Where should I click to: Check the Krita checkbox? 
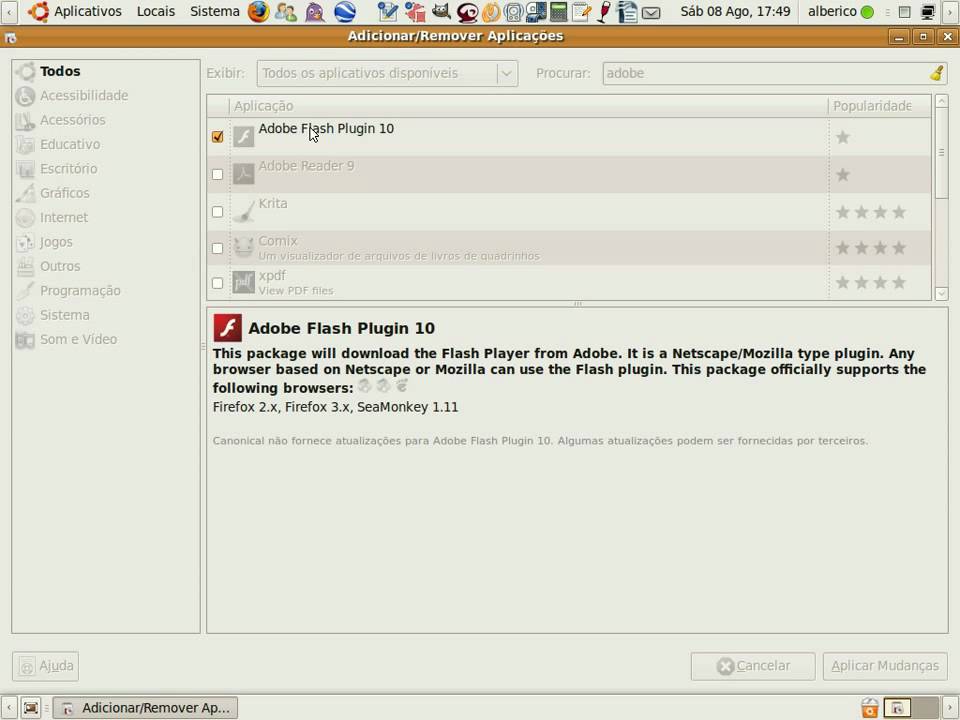[217, 212]
